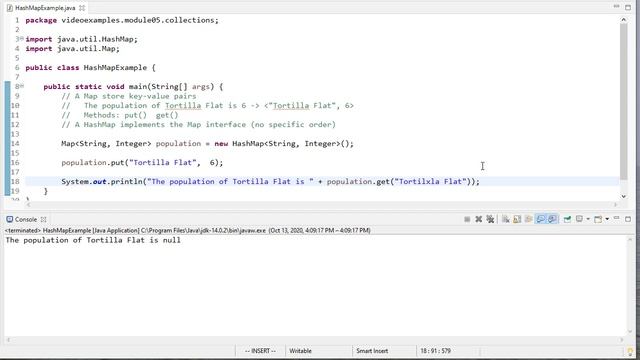Click the Map<String, Integer> population declaration line
640x360 pixels.
[207, 144]
